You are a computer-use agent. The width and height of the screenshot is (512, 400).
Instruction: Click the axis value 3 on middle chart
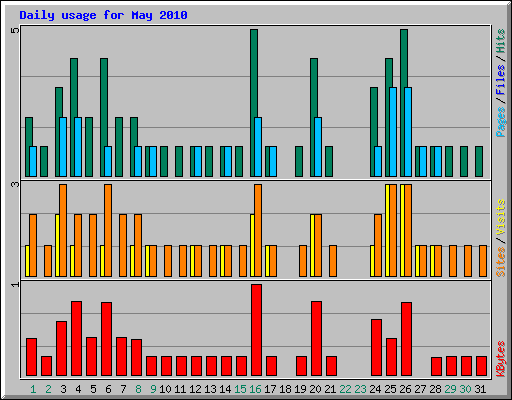[x=15, y=184]
